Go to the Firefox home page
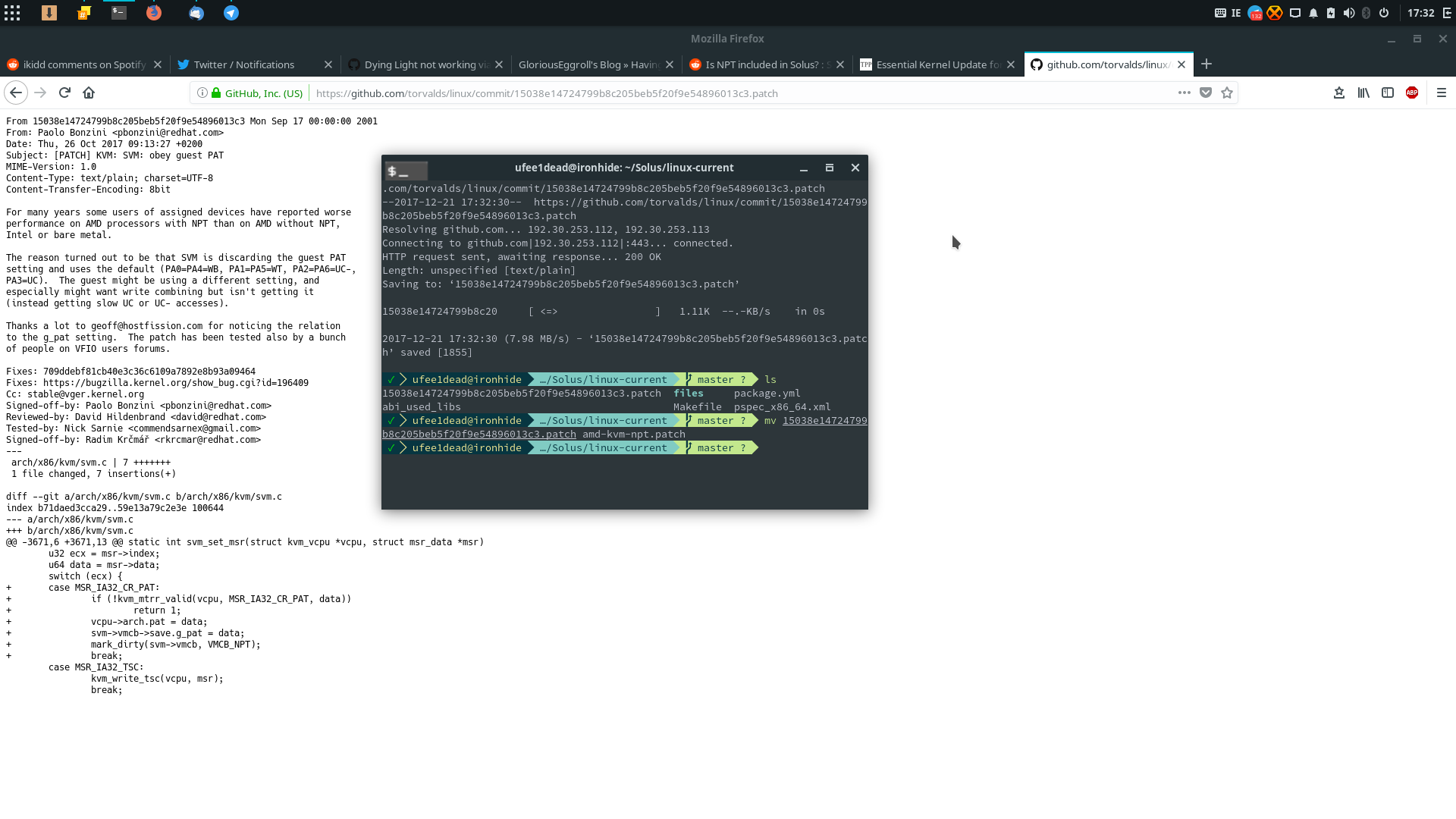1456x819 pixels. [89, 93]
